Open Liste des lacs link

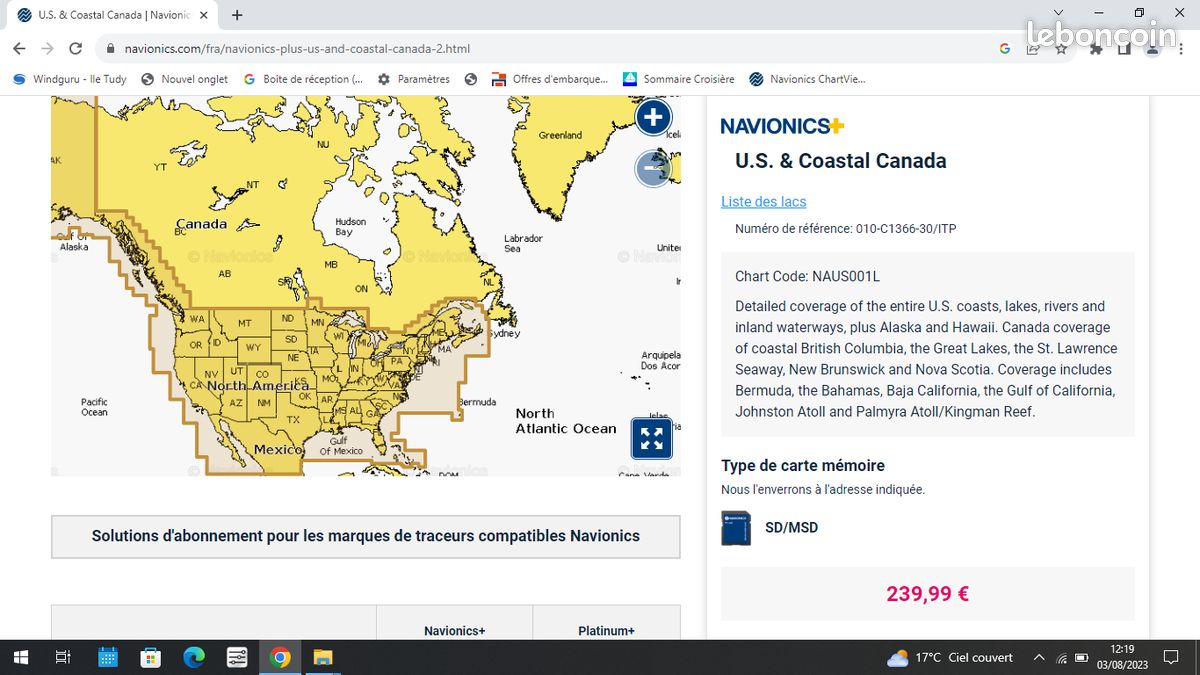pyautogui.click(x=763, y=201)
